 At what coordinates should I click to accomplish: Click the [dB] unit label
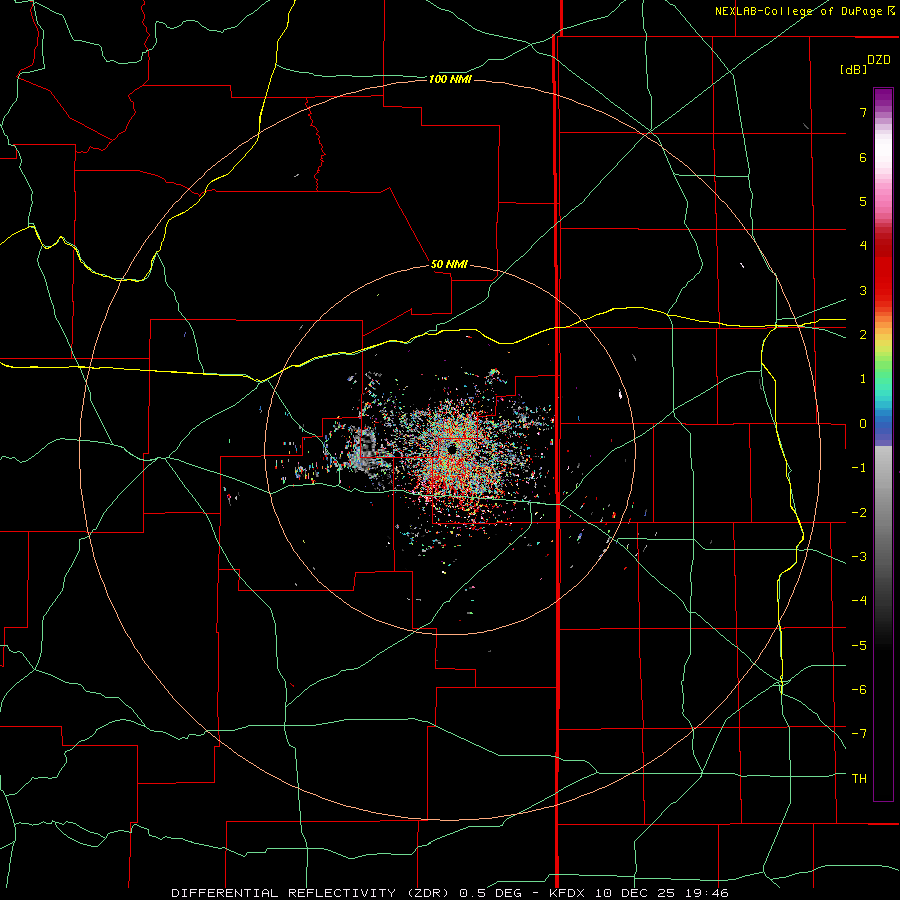coord(853,69)
